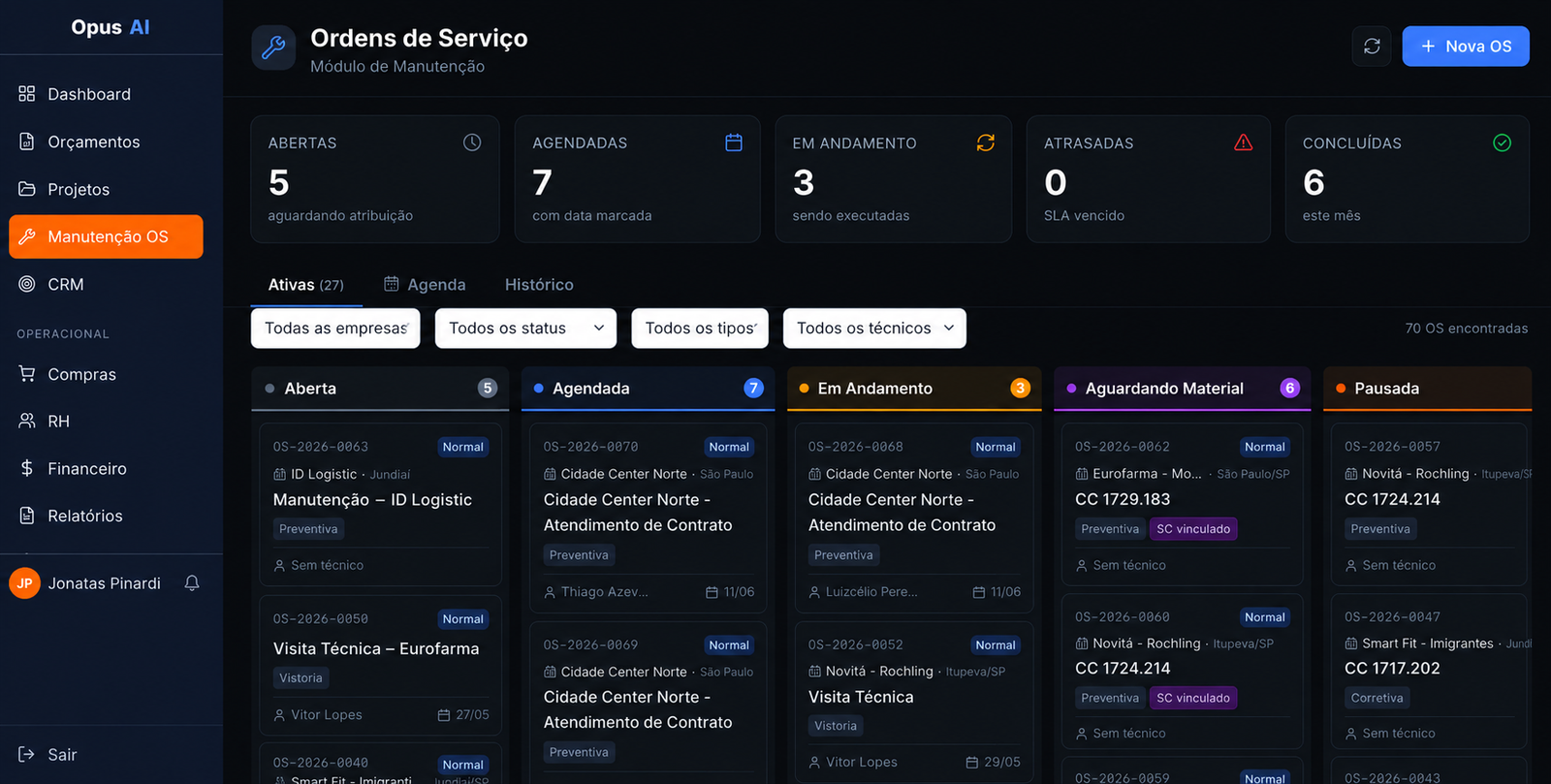Click the sync icon on Em Andamento card
The image size is (1551, 784).
point(986,142)
